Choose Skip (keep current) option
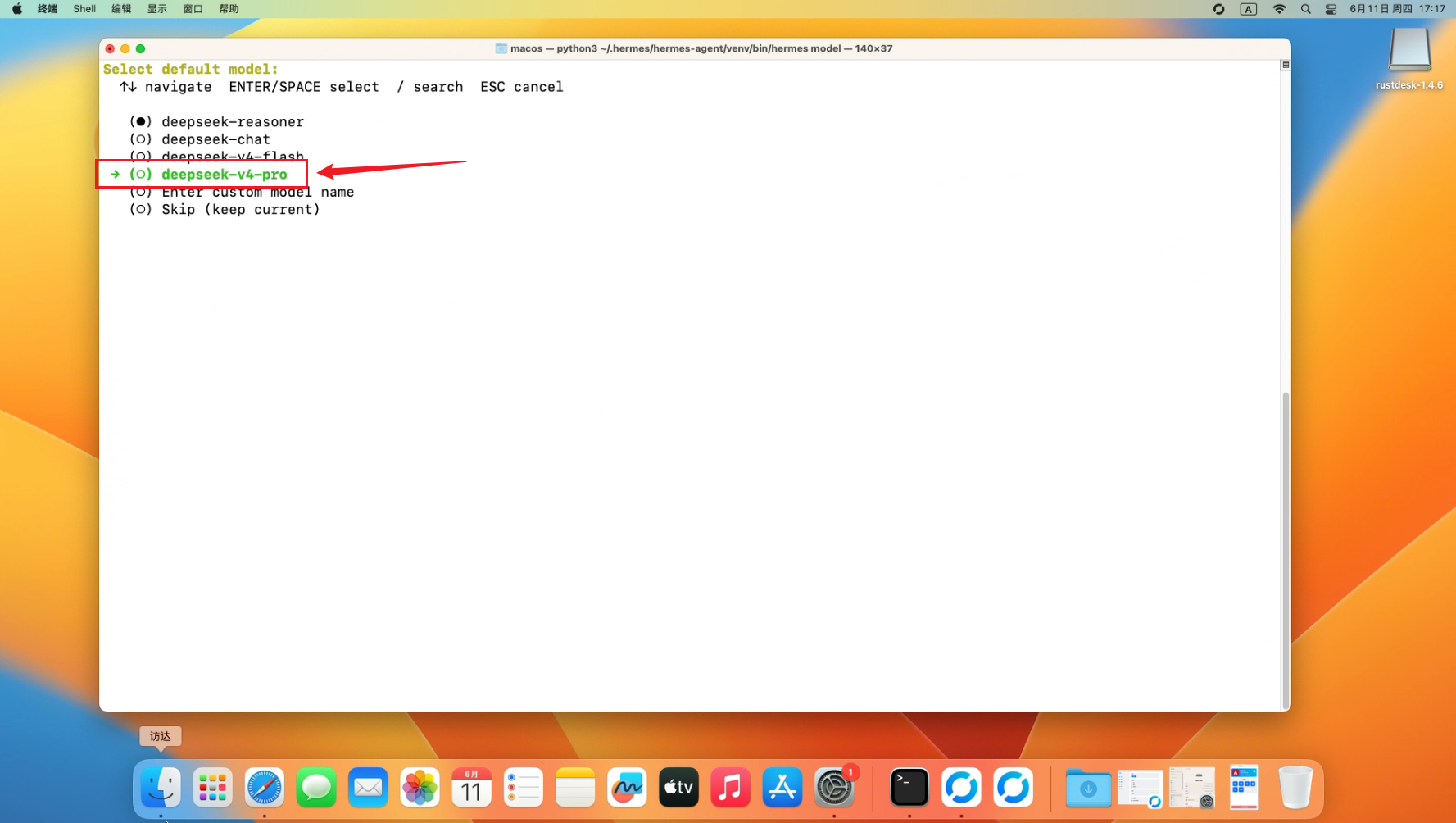Screen dimensions: 1456x823 click(225, 210)
